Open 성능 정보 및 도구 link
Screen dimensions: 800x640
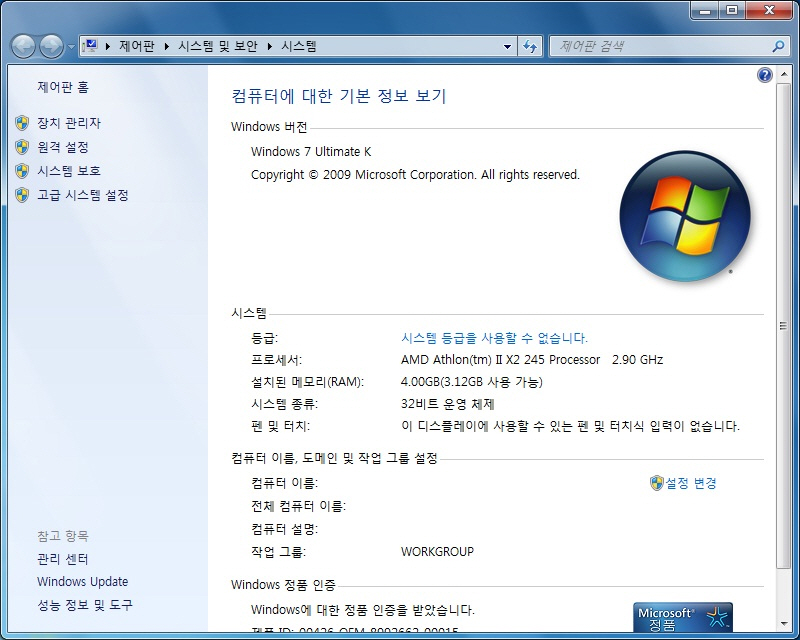click(85, 605)
